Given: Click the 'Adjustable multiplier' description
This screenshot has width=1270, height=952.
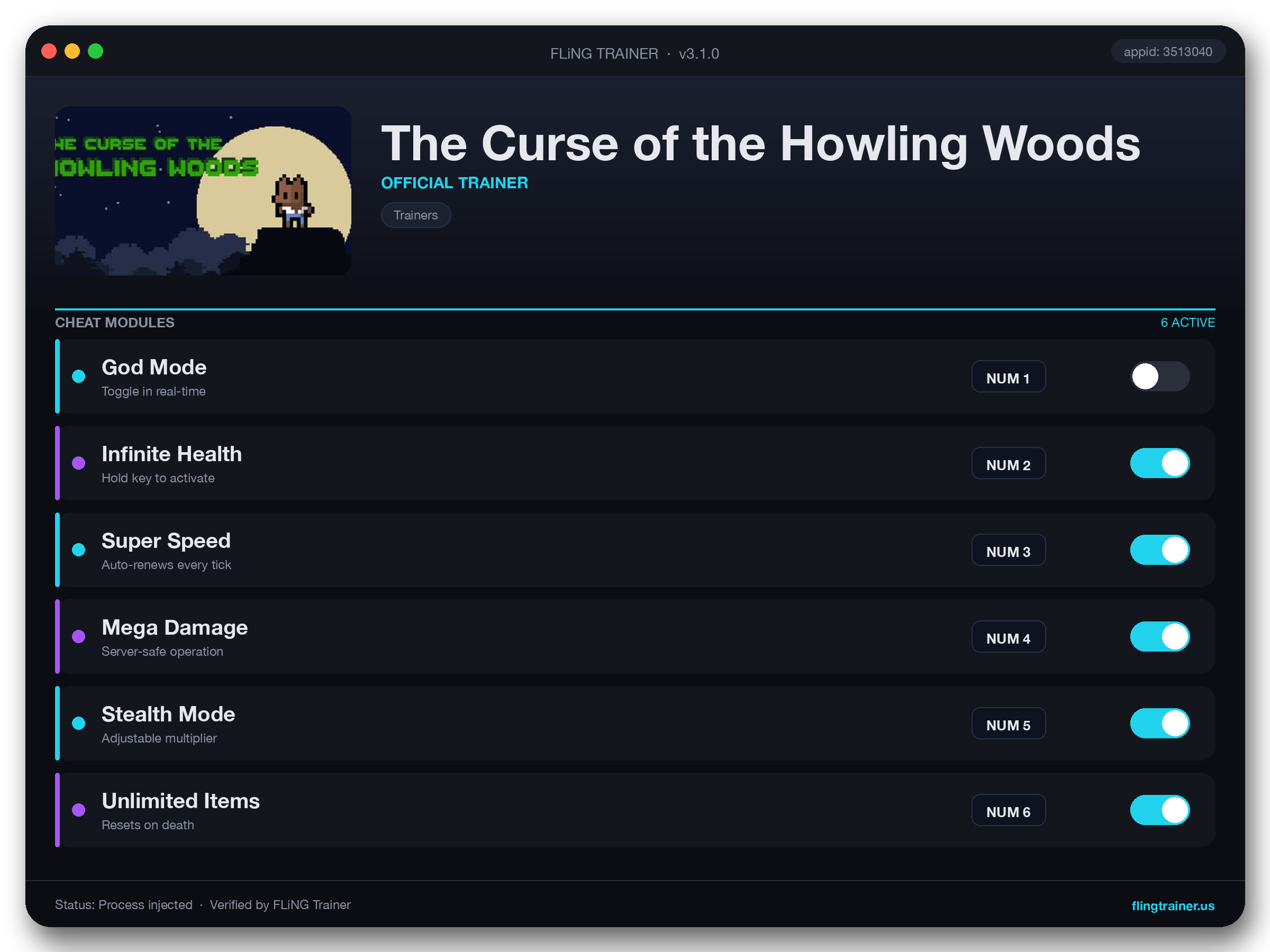Looking at the screenshot, I should point(159,738).
